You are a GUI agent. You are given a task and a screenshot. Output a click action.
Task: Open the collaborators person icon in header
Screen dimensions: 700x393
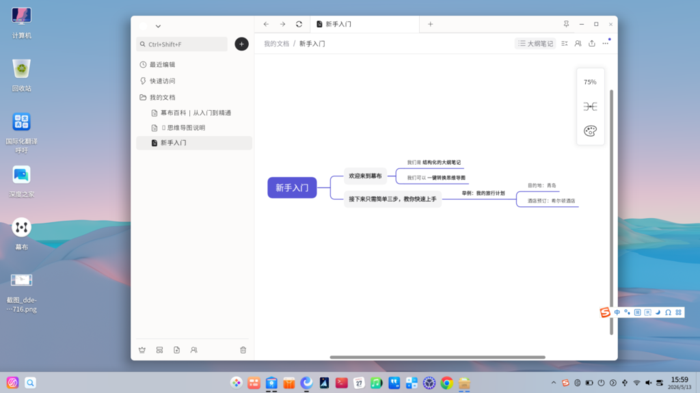[578, 43]
